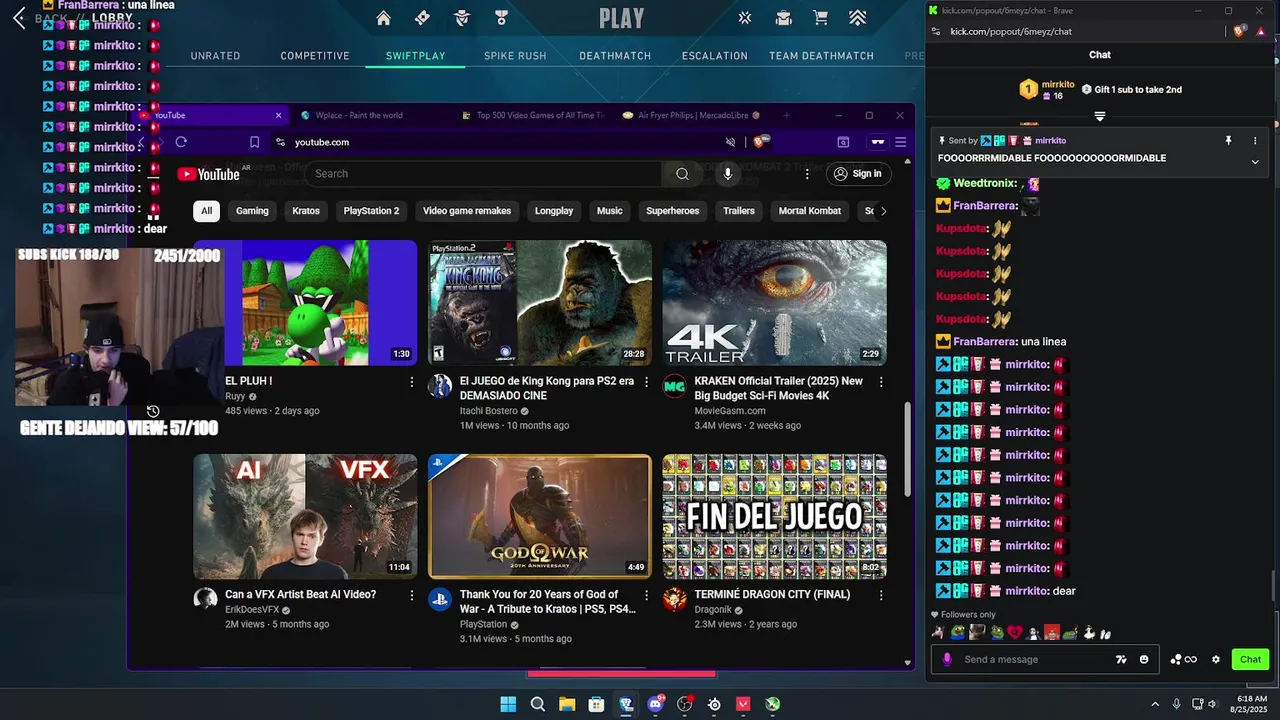Viewport: 1280px width, 720px height.
Task: Pin icon on the mirrkito pinned message
Action: (1228, 141)
